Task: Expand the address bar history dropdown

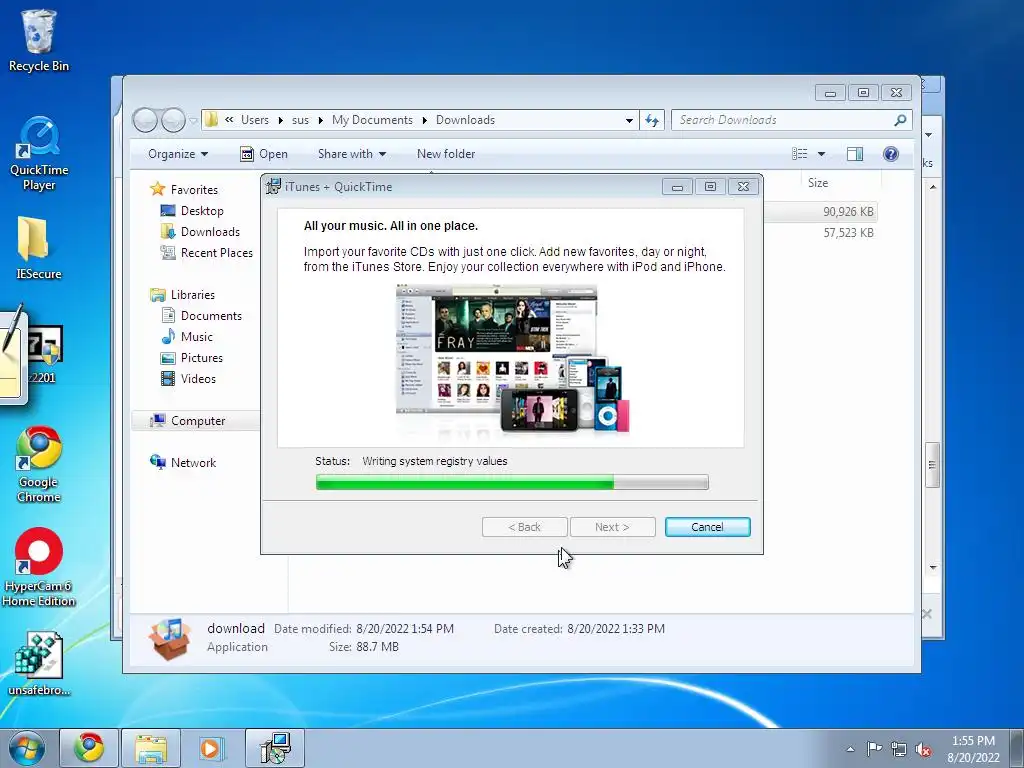Action: tap(629, 120)
